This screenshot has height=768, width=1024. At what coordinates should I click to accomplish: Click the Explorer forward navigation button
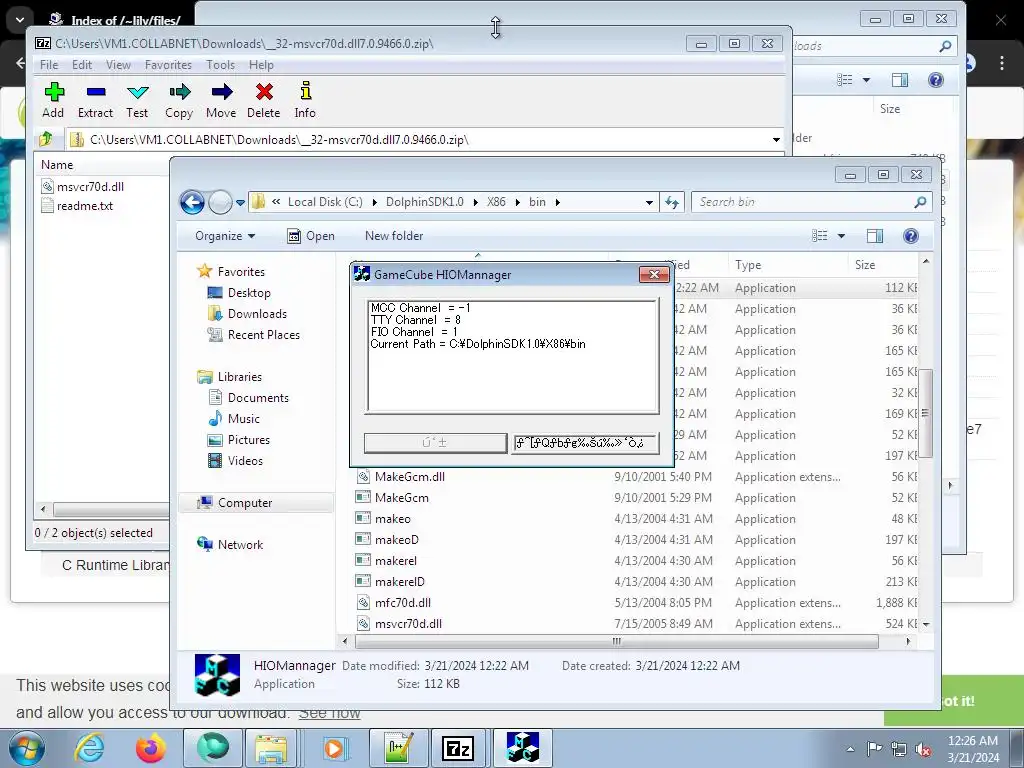click(220, 202)
